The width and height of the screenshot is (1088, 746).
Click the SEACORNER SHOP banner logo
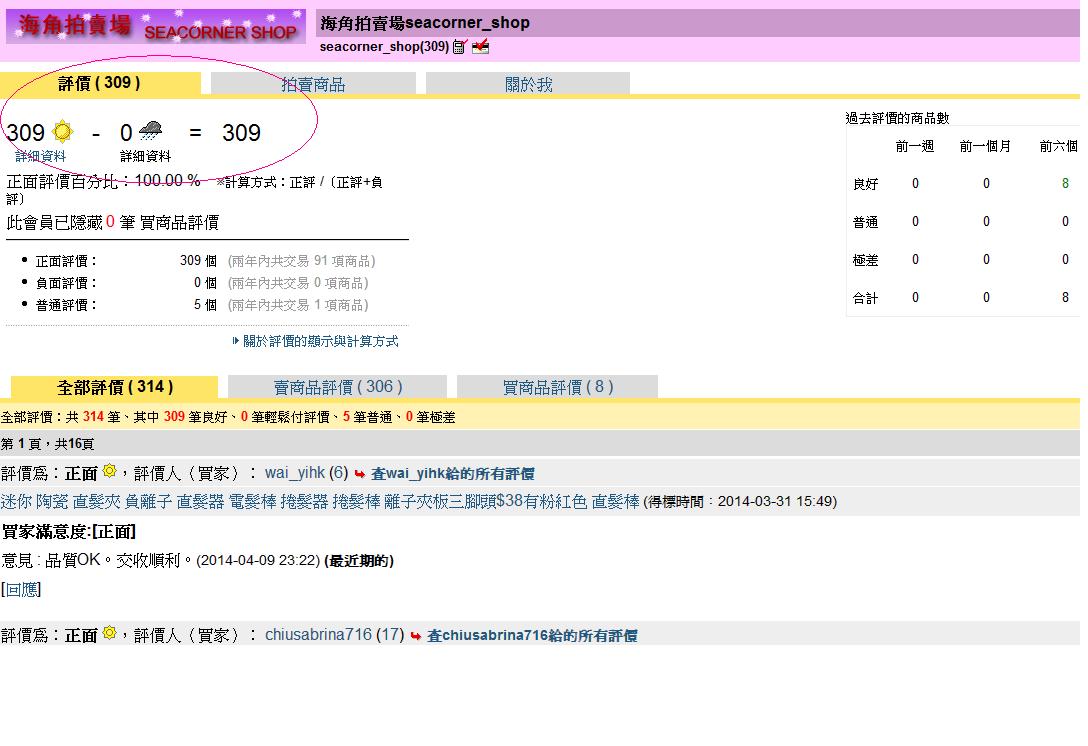click(156, 26)
